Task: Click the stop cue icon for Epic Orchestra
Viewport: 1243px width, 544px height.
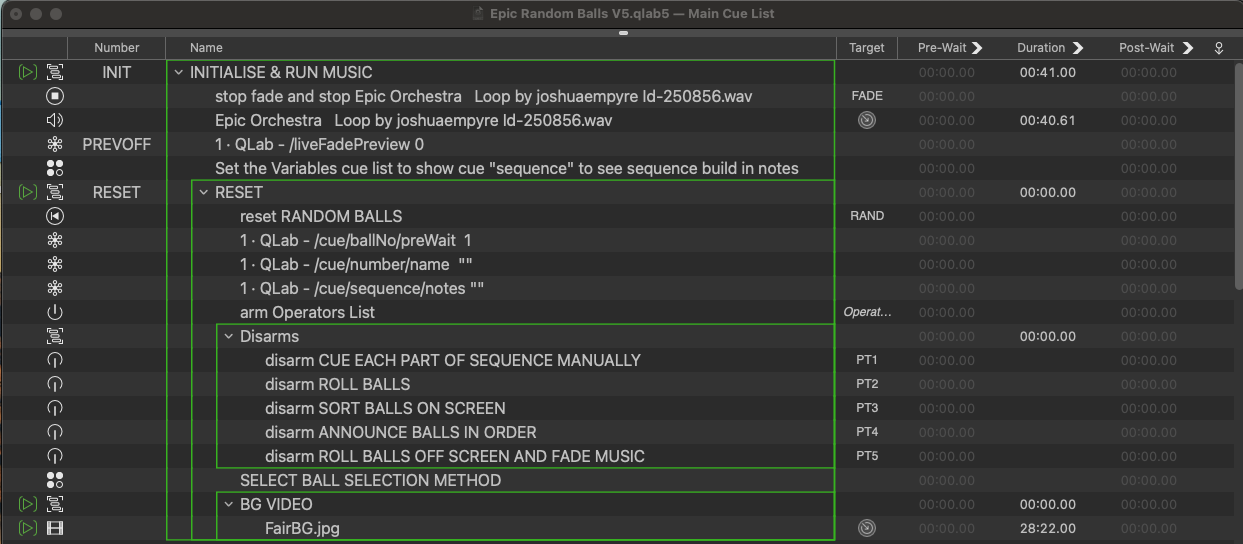Action: coord(55,96)
